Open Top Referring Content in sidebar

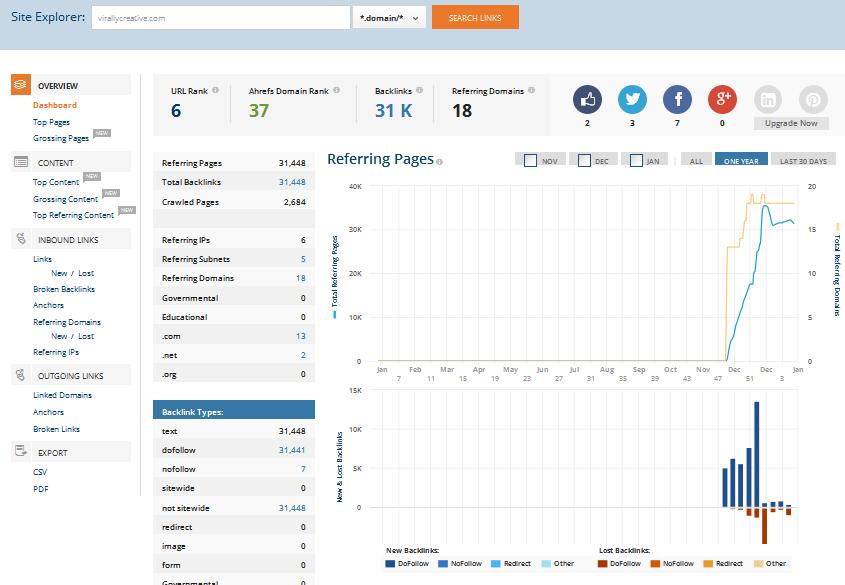[x=73, y=215]
